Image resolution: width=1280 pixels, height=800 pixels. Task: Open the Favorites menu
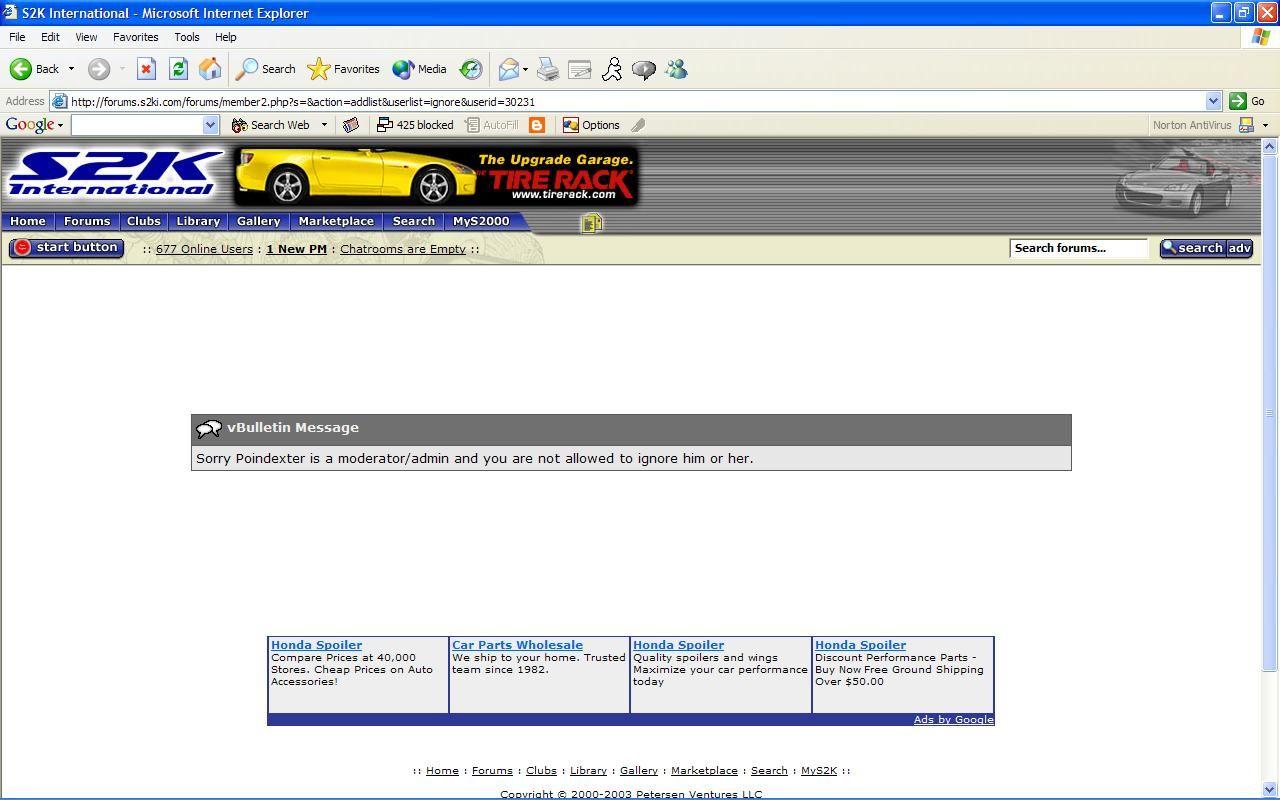tap(135, 37)
